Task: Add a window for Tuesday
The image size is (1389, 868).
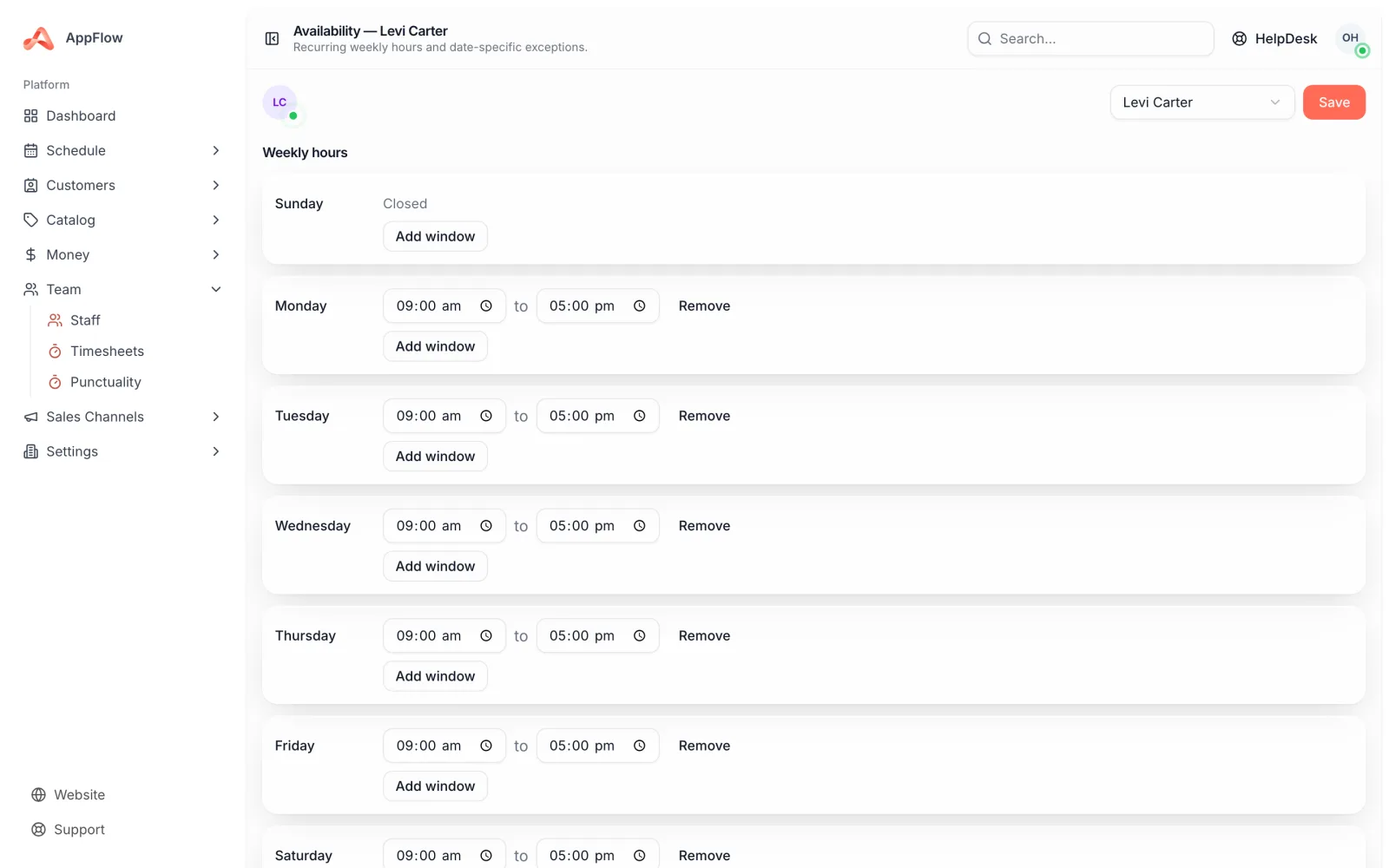Action: coord(435,456)
